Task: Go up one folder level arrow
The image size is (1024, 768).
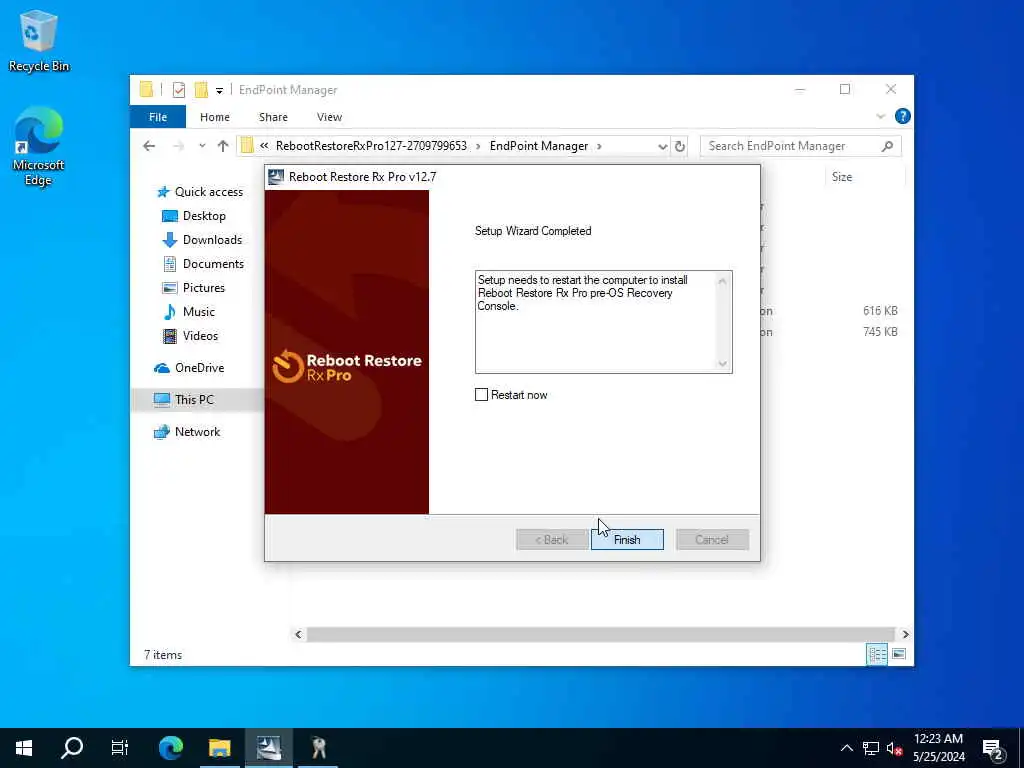Action: pos(223,146)
